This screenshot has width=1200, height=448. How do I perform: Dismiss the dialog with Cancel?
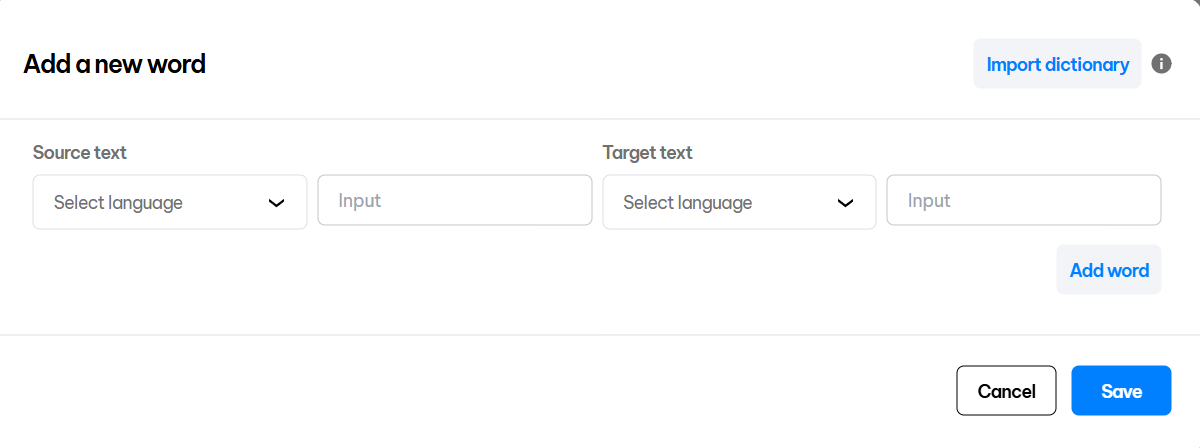1006,391
